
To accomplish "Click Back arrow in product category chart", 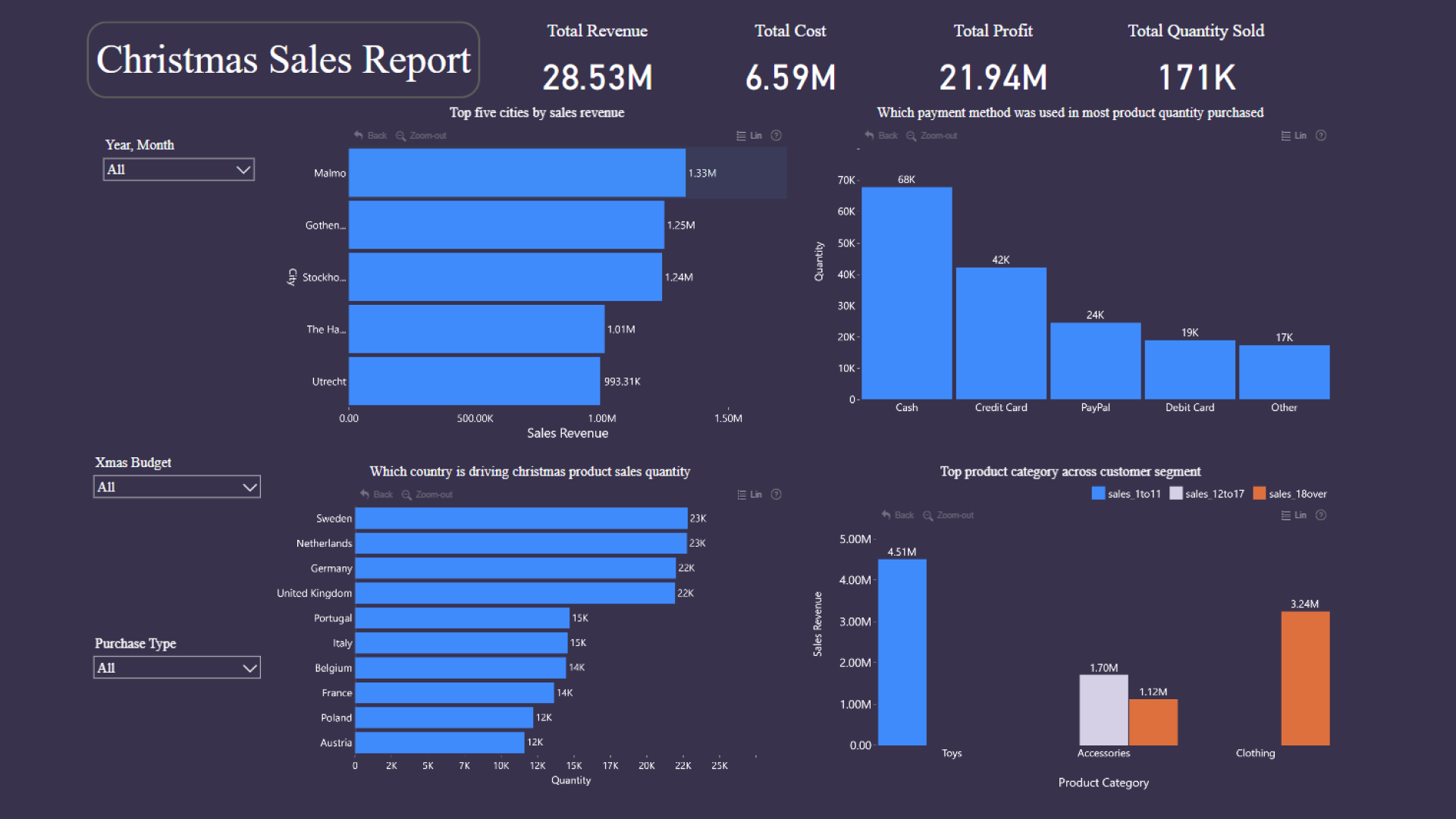I will pos(886,515).
